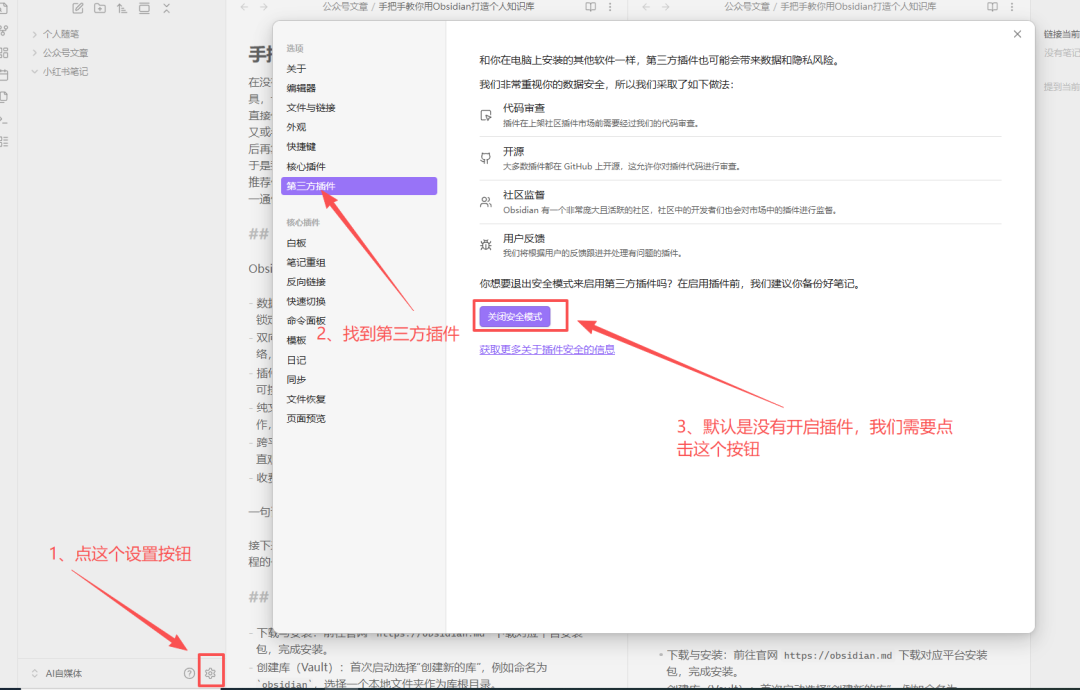This screenshot has height=690, width=1080.
Task: Click the change sort order icon
Action: 122,8
